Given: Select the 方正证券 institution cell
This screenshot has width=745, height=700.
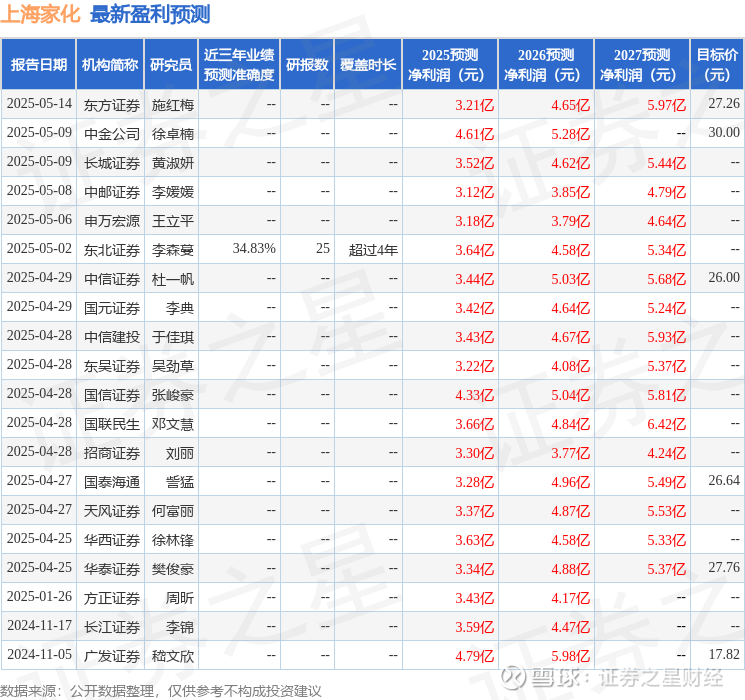Looking at the screenshot, I should 112,598.
